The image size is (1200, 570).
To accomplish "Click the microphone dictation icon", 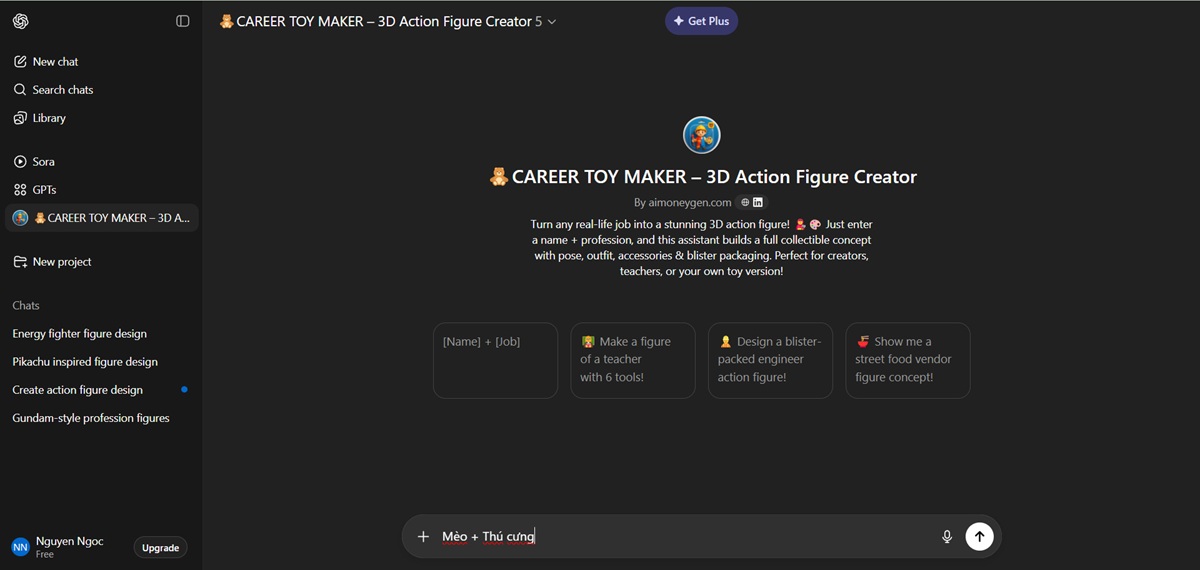I will click(947, 537).
